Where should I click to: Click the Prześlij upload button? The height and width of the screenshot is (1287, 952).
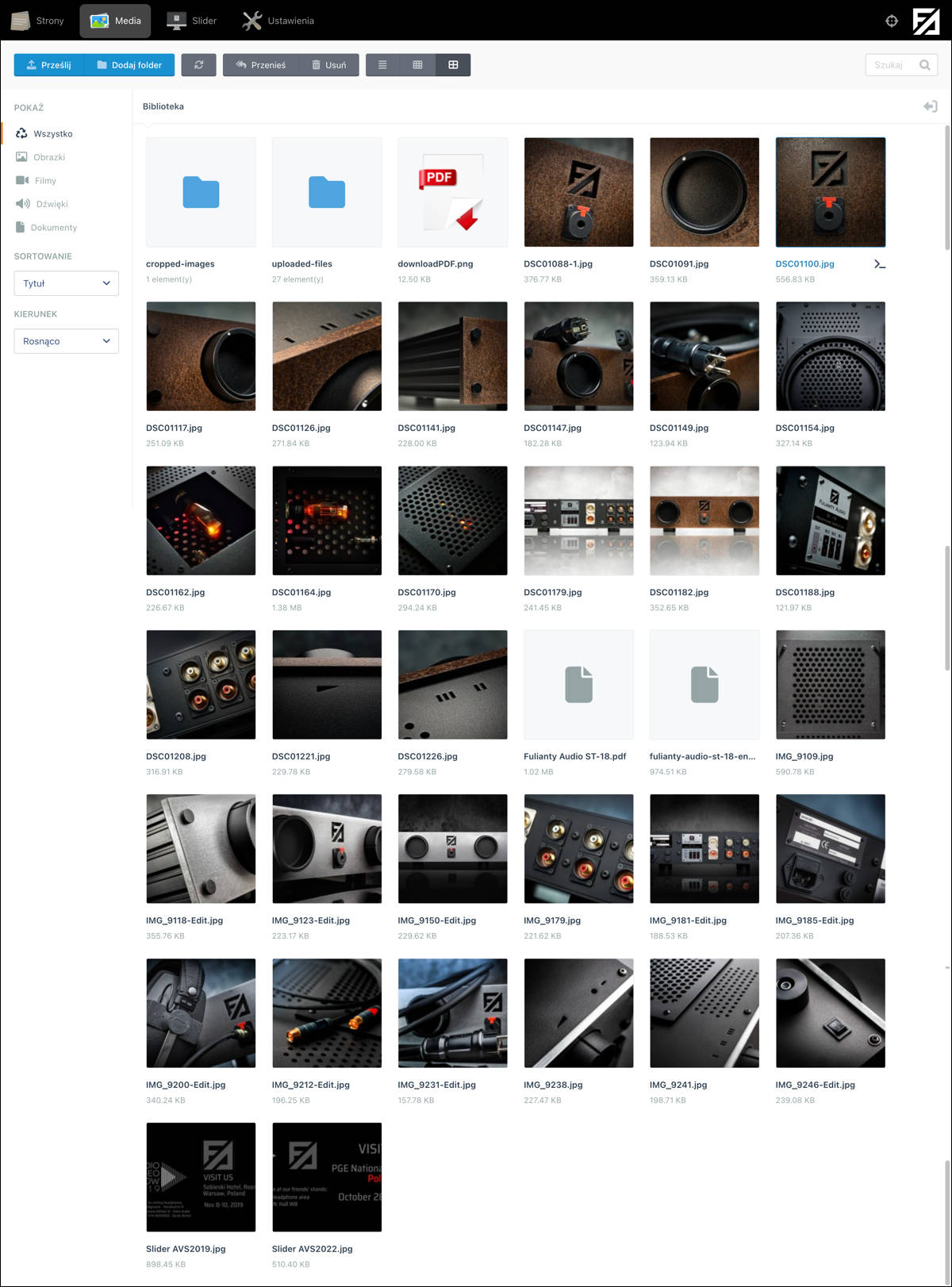(49, 65)
